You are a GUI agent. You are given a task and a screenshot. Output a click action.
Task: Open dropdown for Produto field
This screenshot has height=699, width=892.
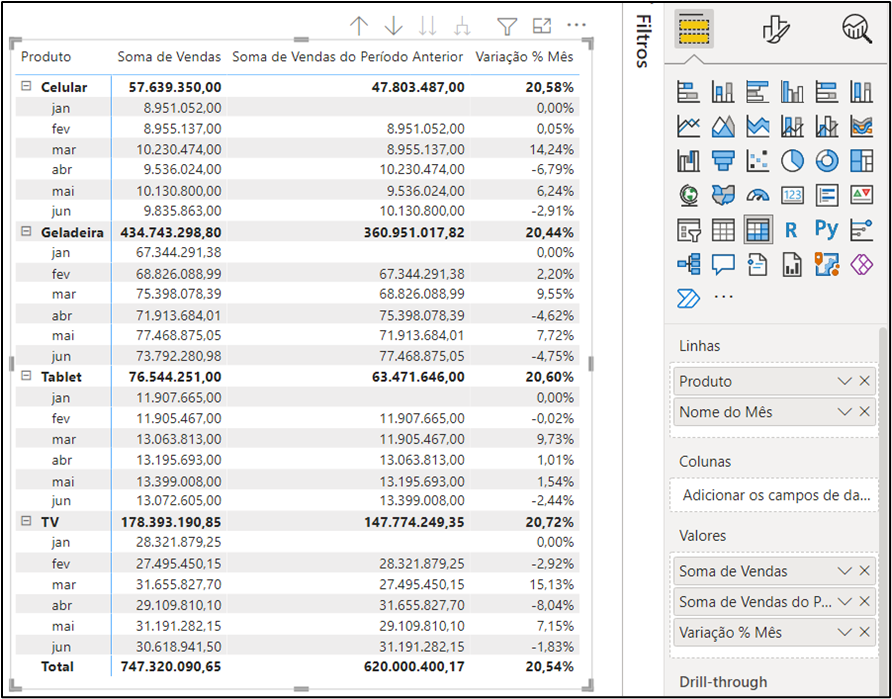[845, 381]
